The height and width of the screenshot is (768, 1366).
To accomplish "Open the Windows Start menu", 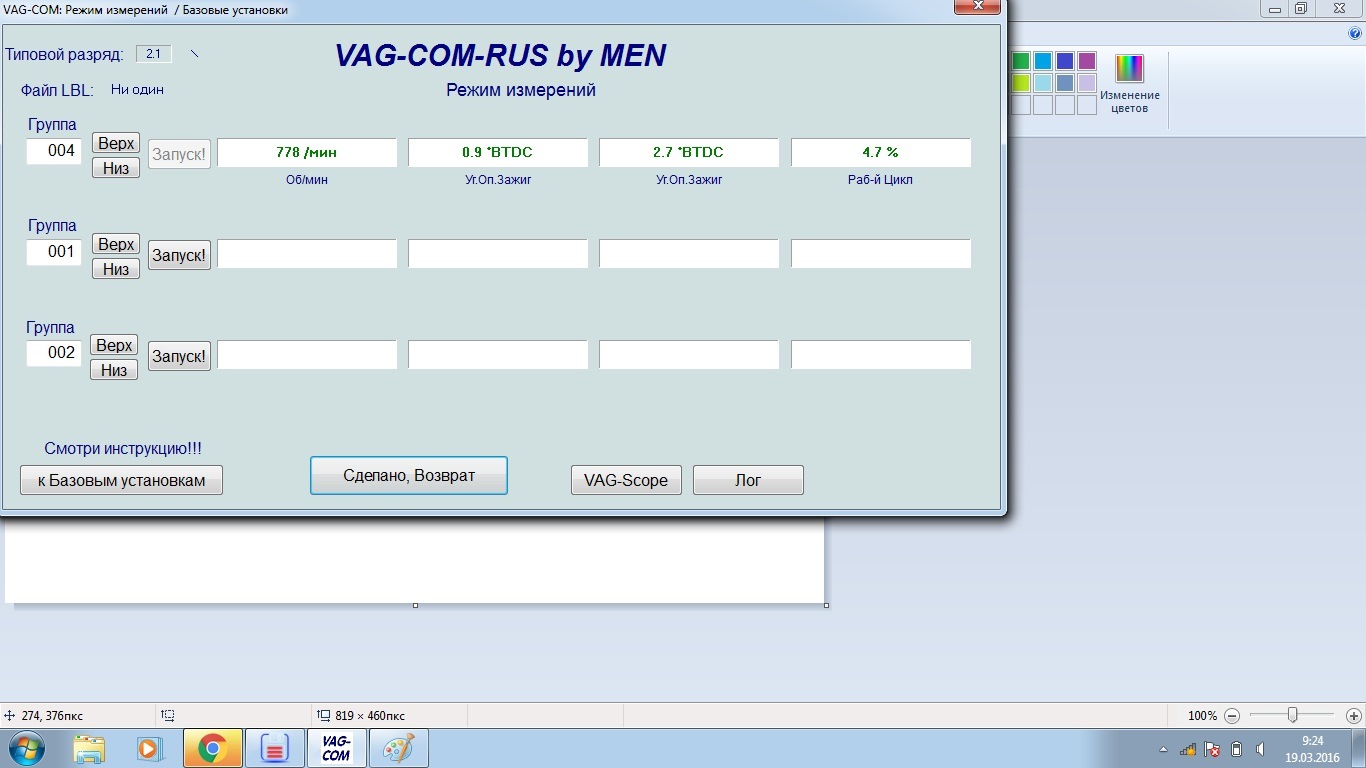I will [28, 748].
